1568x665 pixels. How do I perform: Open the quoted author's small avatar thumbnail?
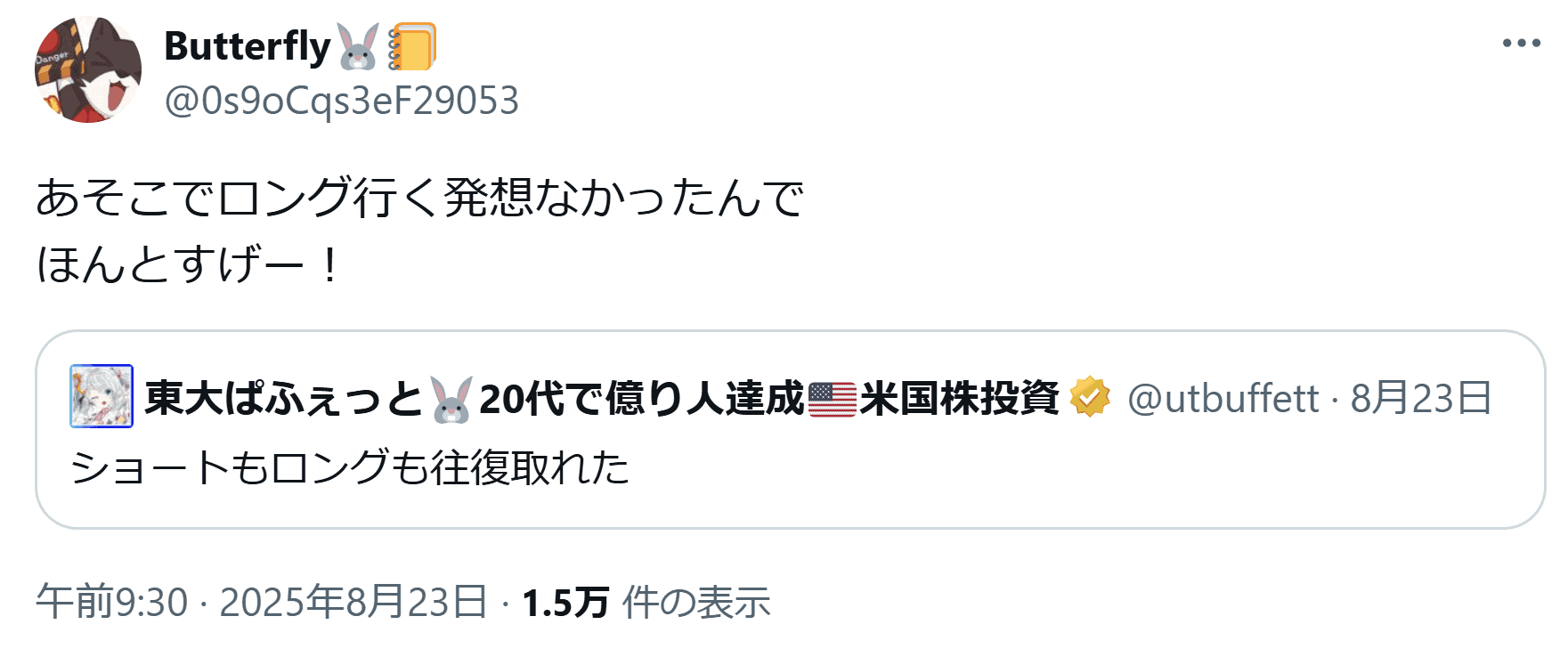(x=102, y=396)
